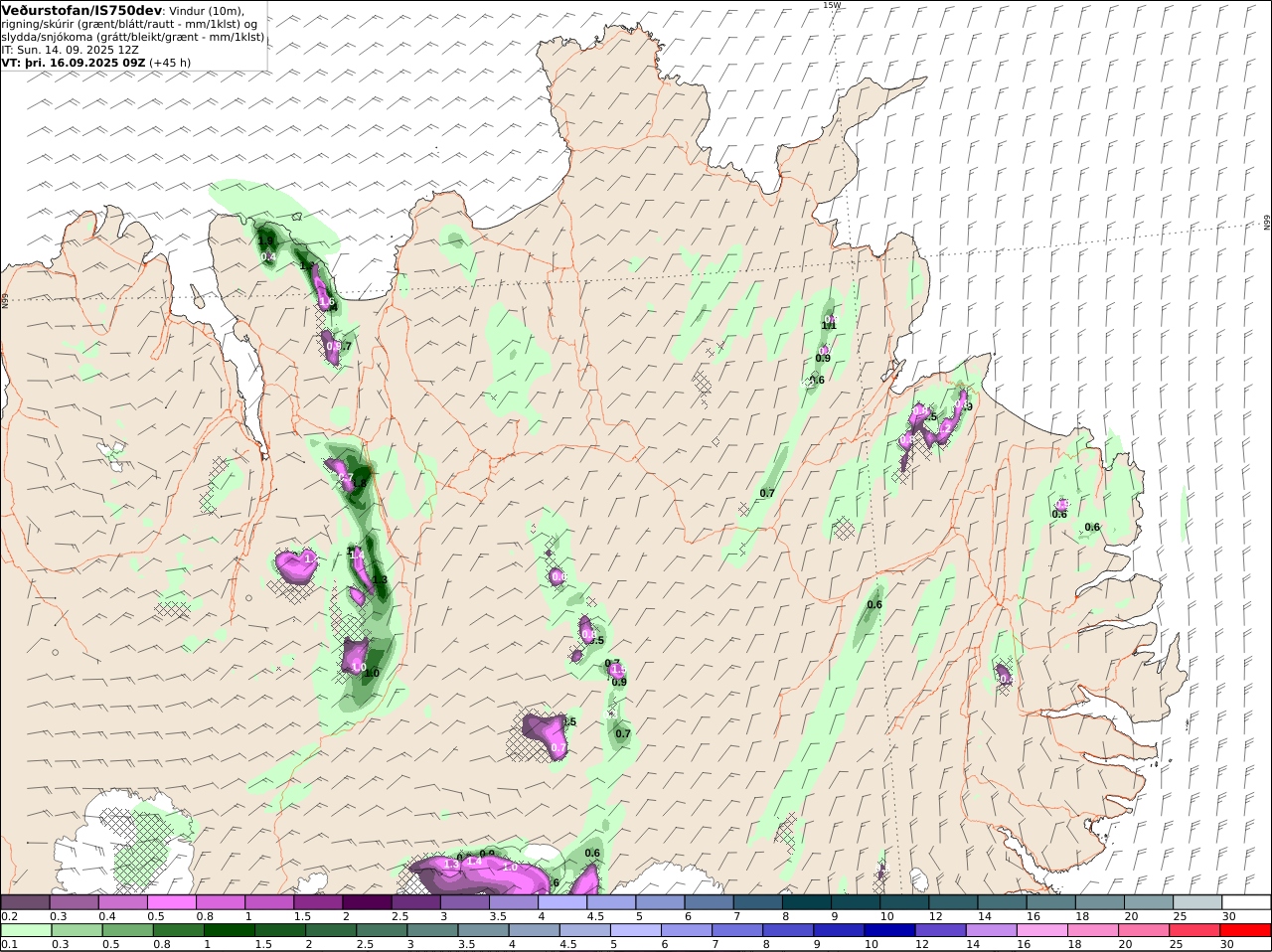Click the 1.6 precipitation value on the map

tap(327, 302)
